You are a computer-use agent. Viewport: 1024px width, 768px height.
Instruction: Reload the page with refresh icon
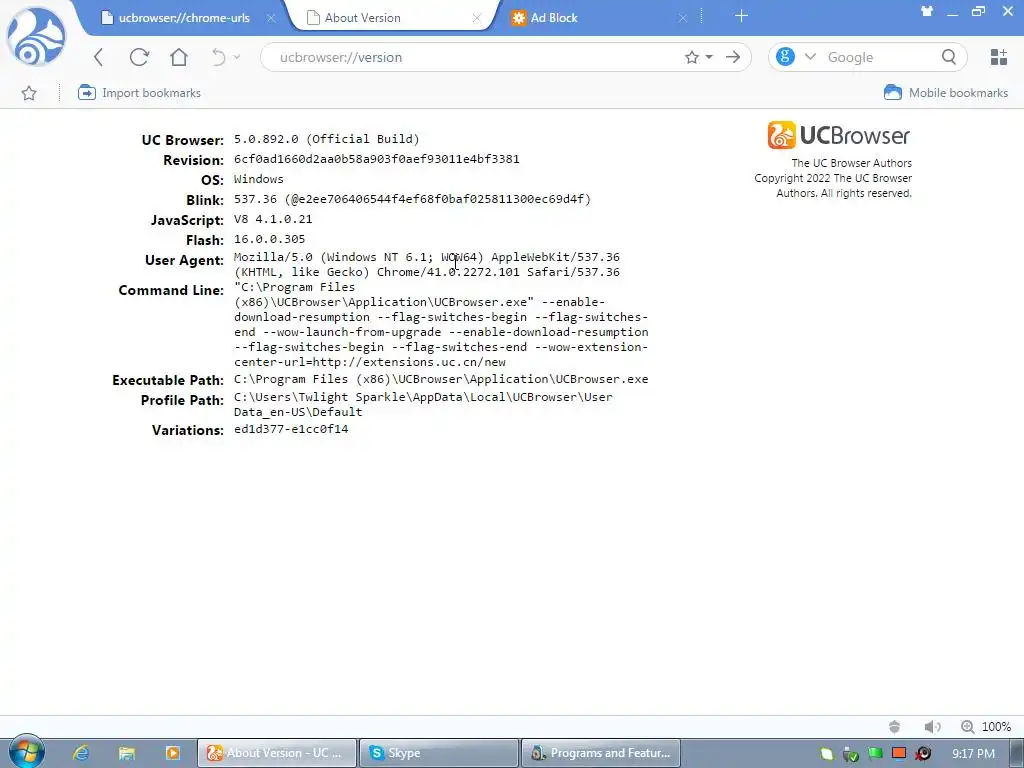click(x=139, y=57)
